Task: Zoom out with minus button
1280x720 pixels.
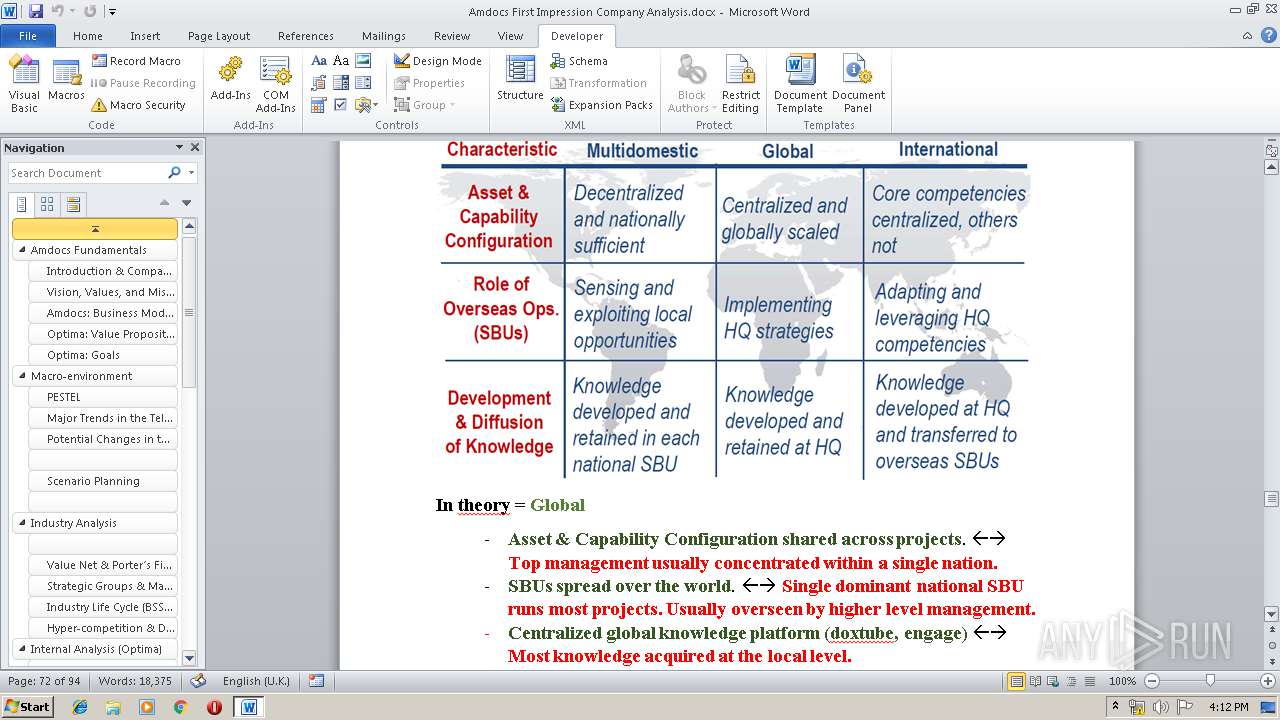Action: pyautogui.click(x=1152, y=681)
